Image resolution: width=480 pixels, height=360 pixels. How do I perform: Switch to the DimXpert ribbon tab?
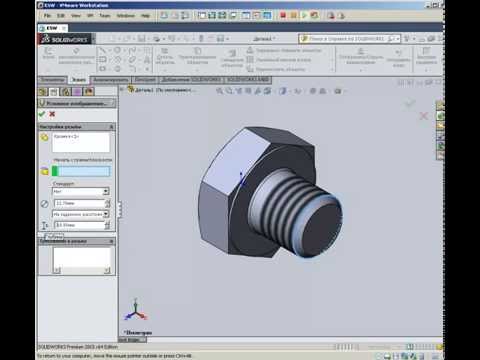tap(145, 80)
